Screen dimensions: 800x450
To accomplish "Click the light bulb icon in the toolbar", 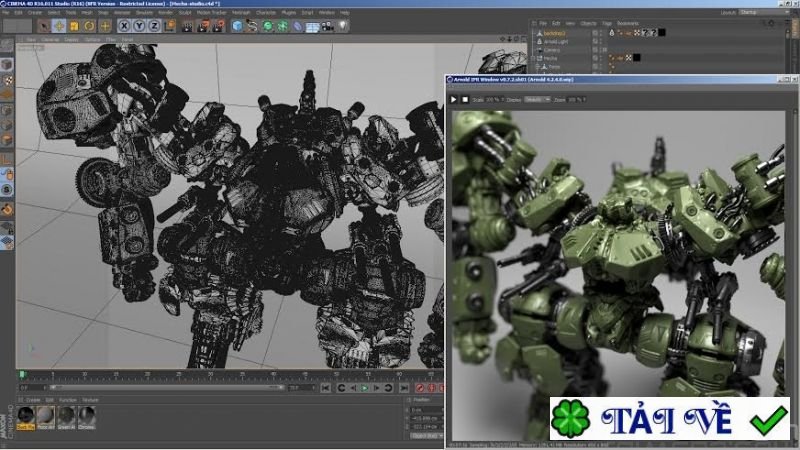I will click(342, 25).
